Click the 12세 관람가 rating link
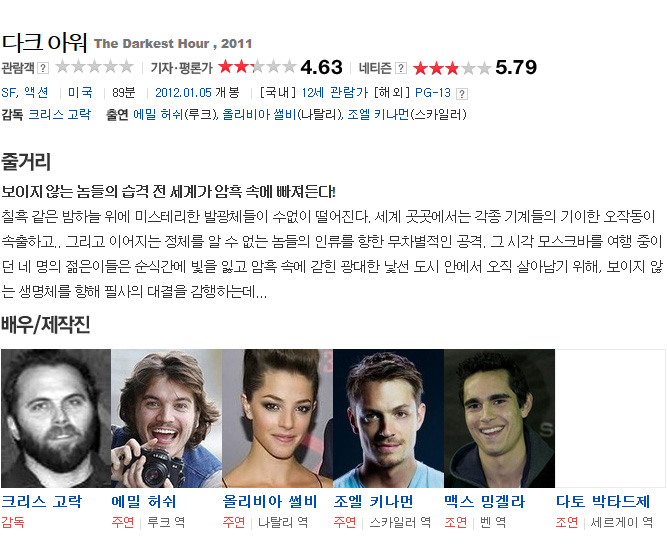The width and height of the screenshot is (667, 557). 334,93
